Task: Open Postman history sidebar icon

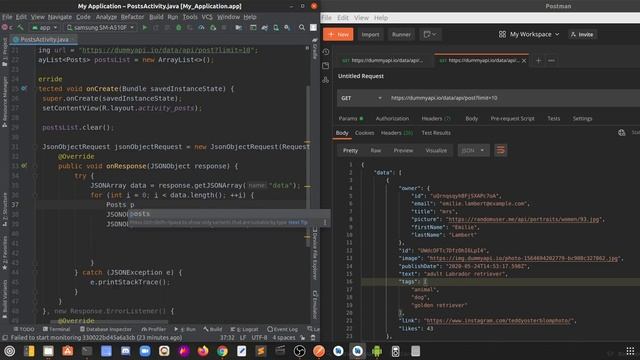Action: click(x=325, y=52)
